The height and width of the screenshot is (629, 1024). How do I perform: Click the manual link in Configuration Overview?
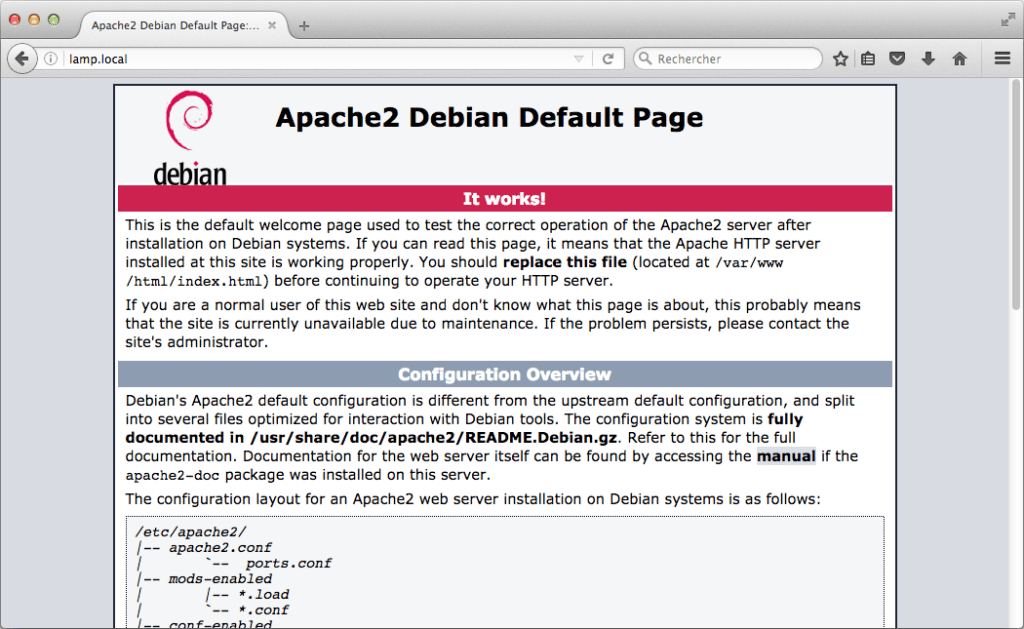786,456
